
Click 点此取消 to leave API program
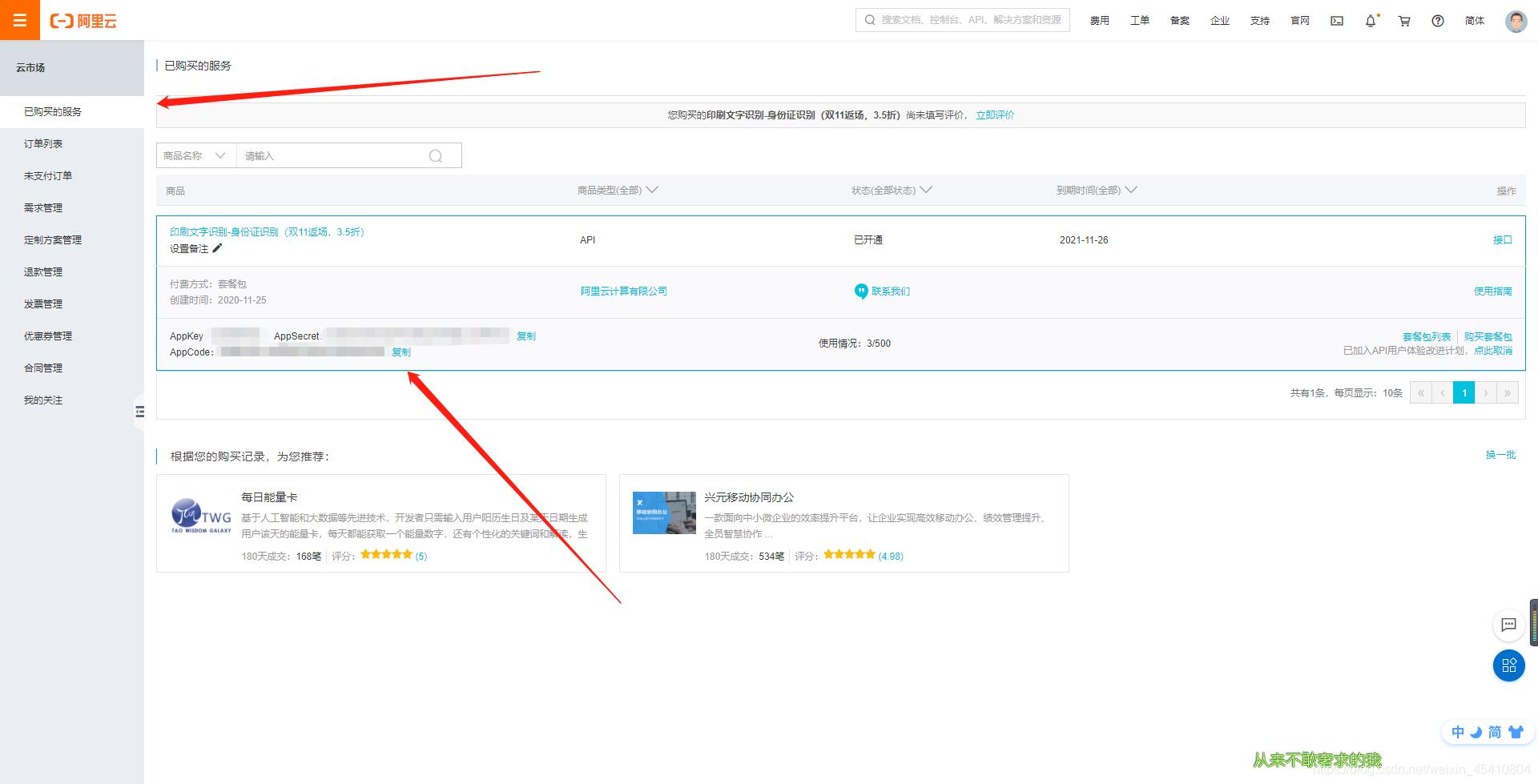[x=1493, y=351]
